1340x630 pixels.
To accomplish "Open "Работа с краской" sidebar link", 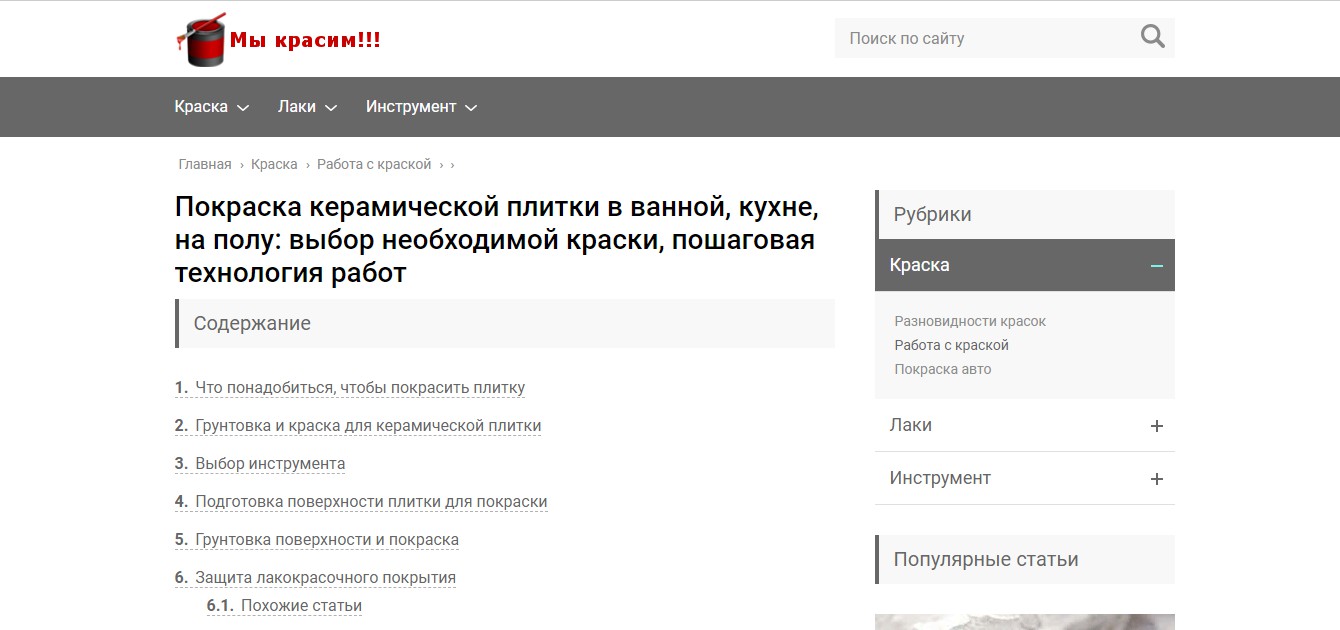I will coord(952,345).
